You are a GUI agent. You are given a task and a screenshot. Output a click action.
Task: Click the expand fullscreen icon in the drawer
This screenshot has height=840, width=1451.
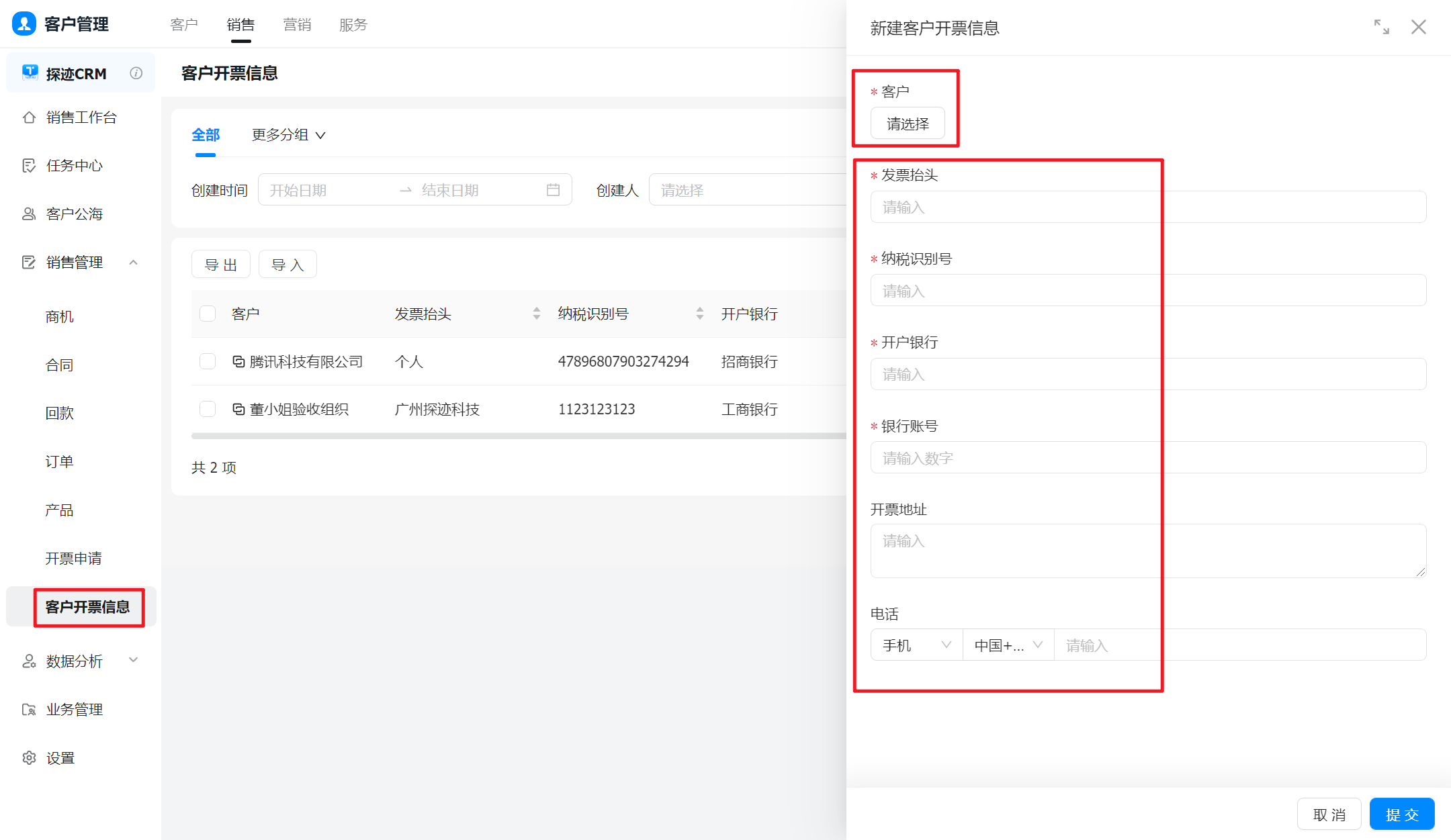click(1381, 27)
